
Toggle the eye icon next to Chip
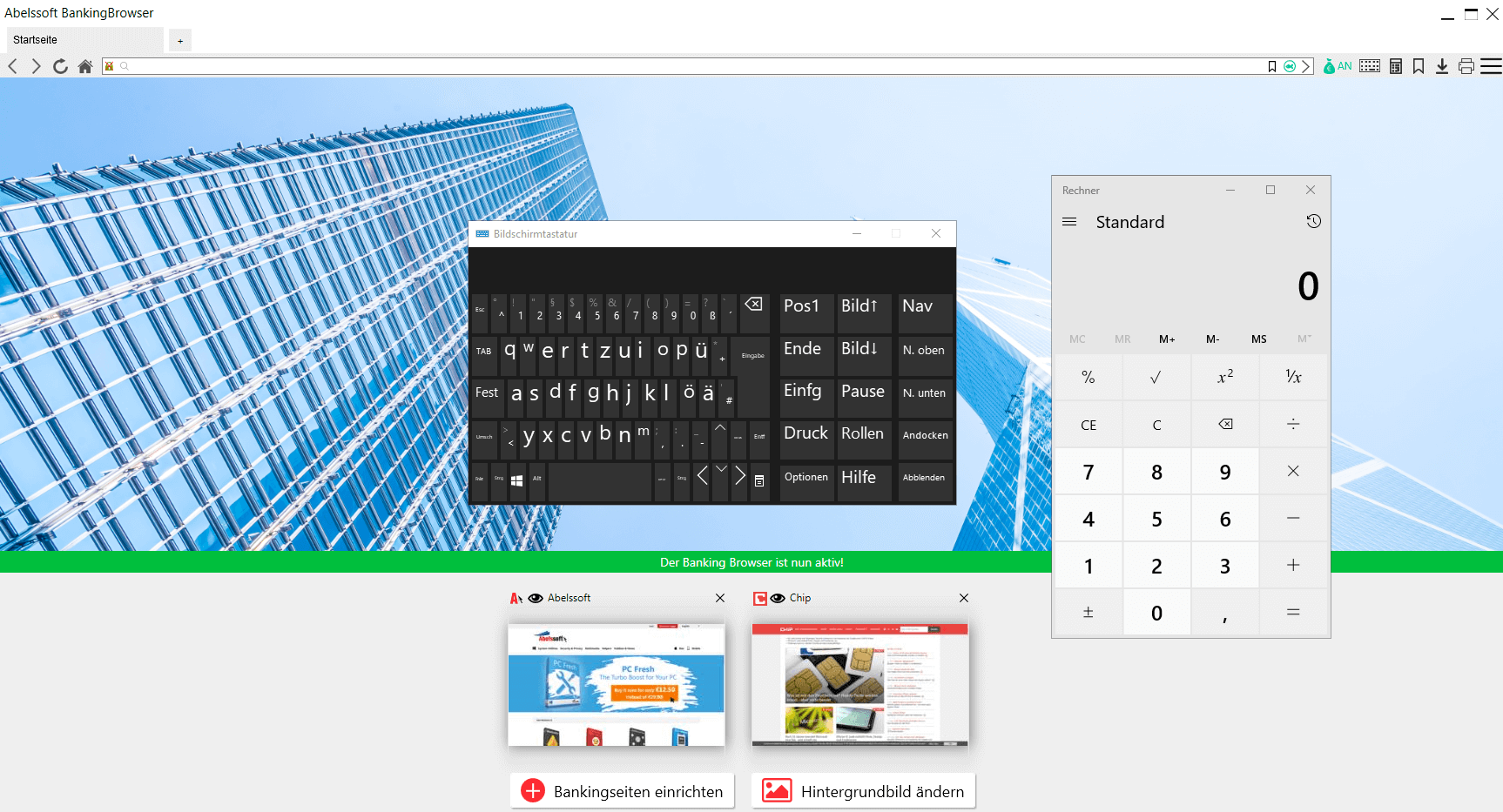pos(778,598)
